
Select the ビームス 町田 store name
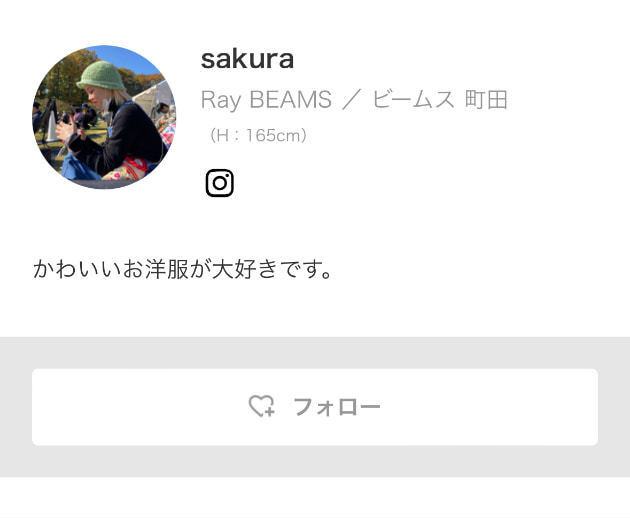(440, 99)
